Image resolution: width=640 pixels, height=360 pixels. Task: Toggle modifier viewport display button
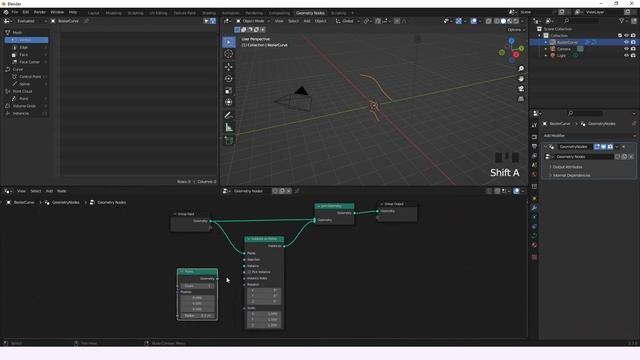pyautogui.click(x=603, y=147)
